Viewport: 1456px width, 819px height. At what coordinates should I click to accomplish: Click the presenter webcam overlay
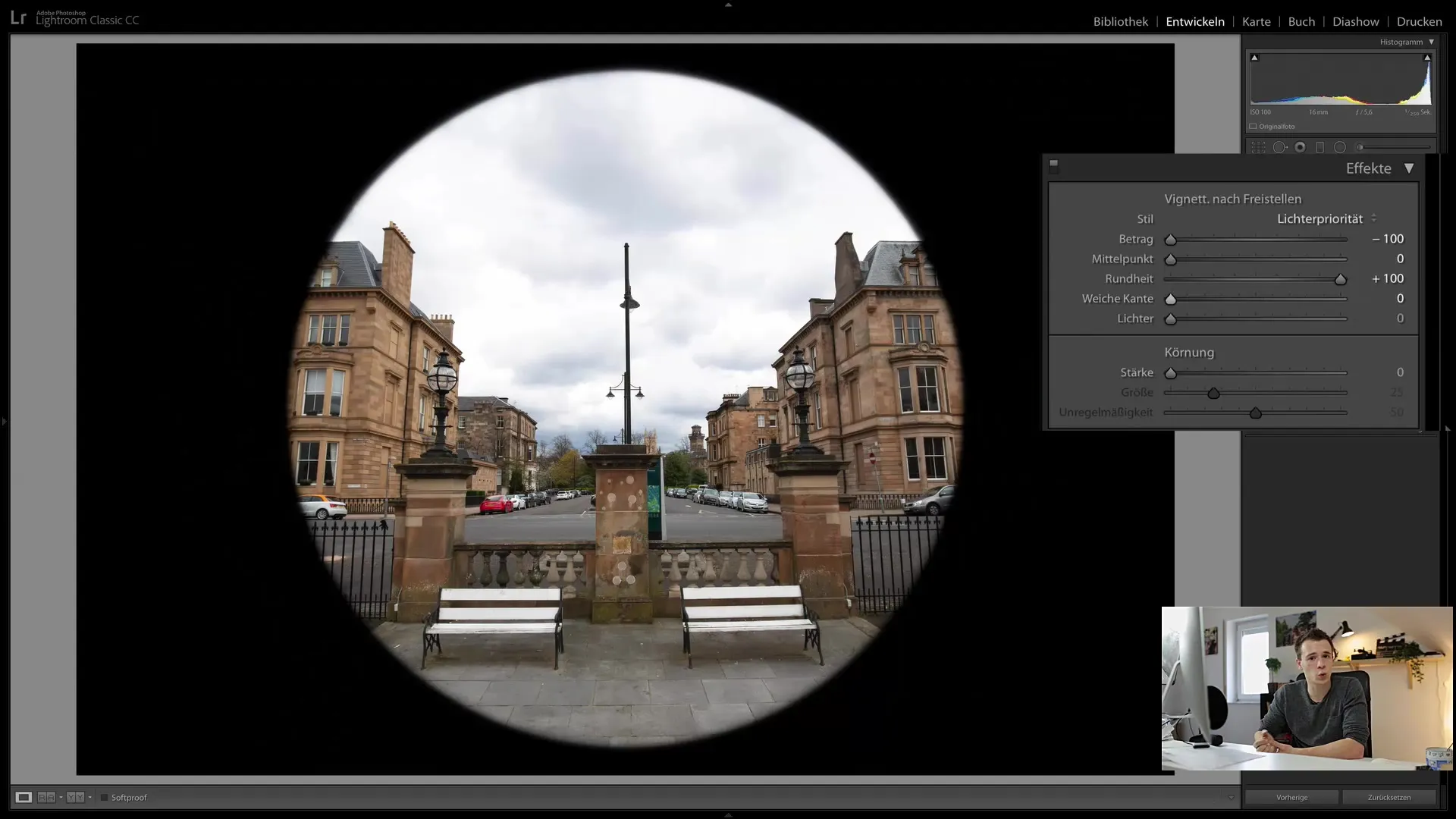(x=1307, y=689)
